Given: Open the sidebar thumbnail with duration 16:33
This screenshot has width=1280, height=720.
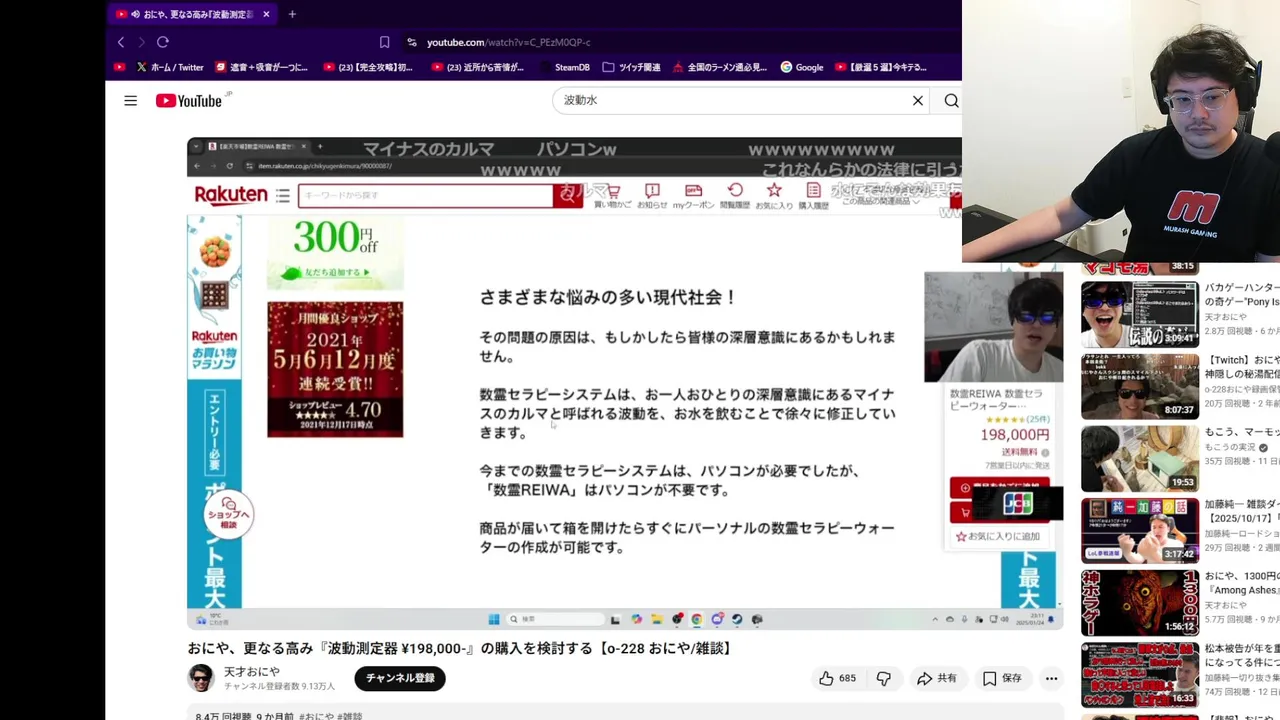Looking at the screenshot, I should (x=1139, y=674).
